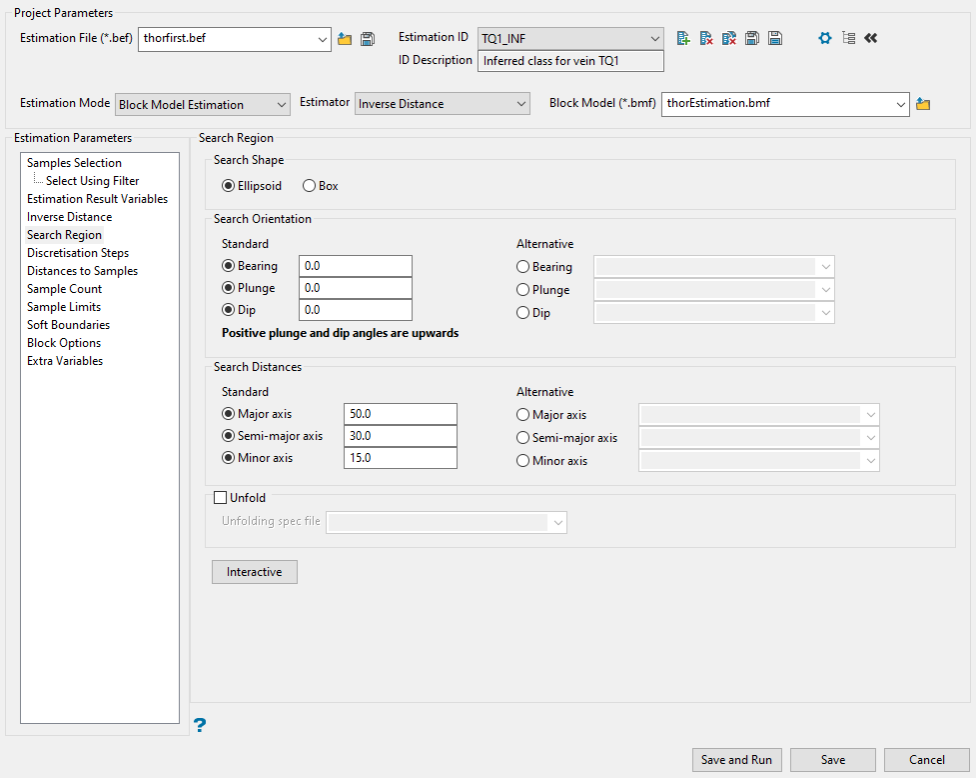Click the settings gear icon
This screenshot has width=976, height=778.
pos(825,38)
